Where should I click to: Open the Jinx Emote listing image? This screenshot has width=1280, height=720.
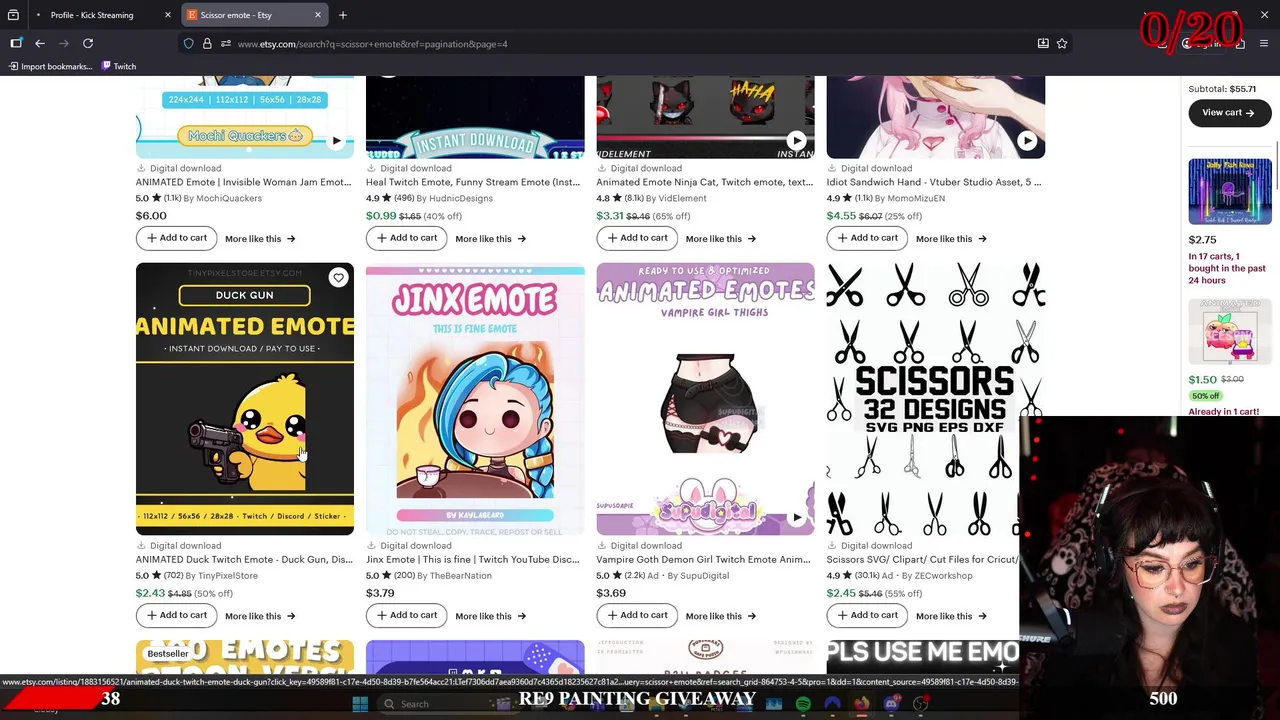(475, 399)
